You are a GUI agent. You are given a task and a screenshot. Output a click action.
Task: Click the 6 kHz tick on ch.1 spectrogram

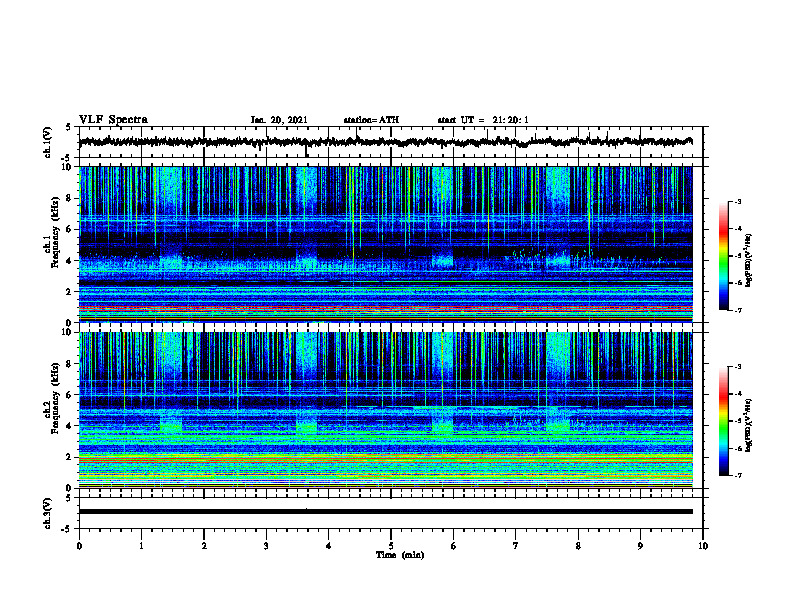[x=70, y=229]
